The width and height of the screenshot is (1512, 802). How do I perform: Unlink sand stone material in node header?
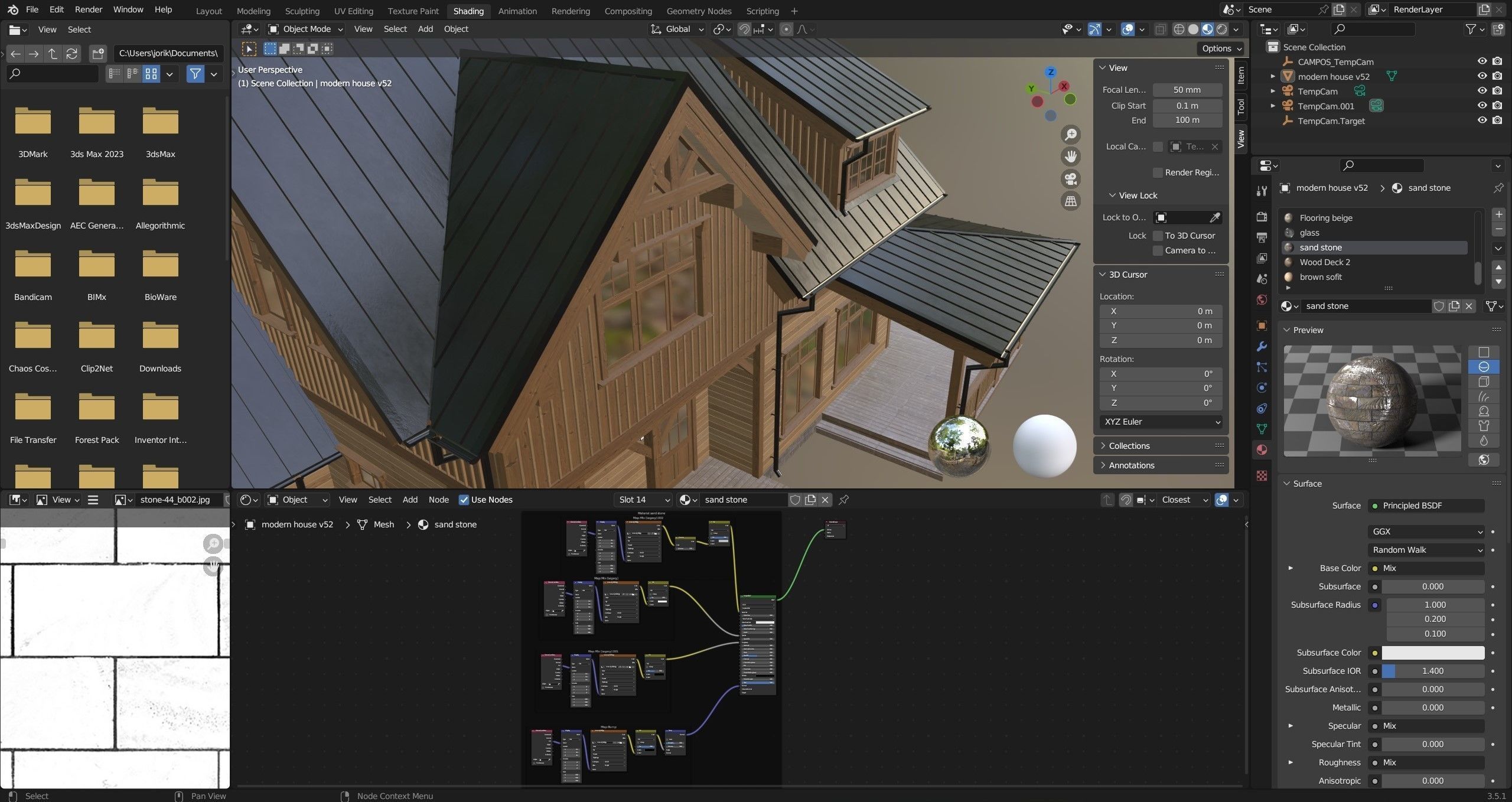tap(825, 500)
